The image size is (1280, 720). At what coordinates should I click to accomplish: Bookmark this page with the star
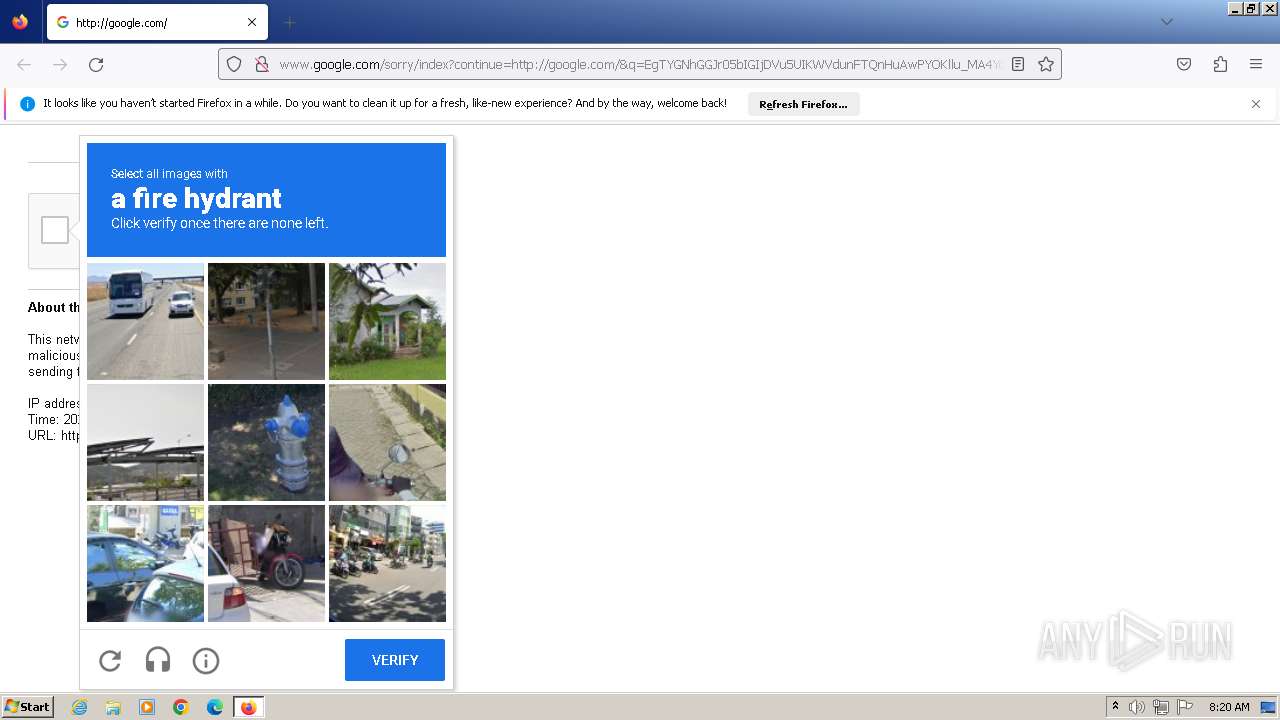(1046, 64)
